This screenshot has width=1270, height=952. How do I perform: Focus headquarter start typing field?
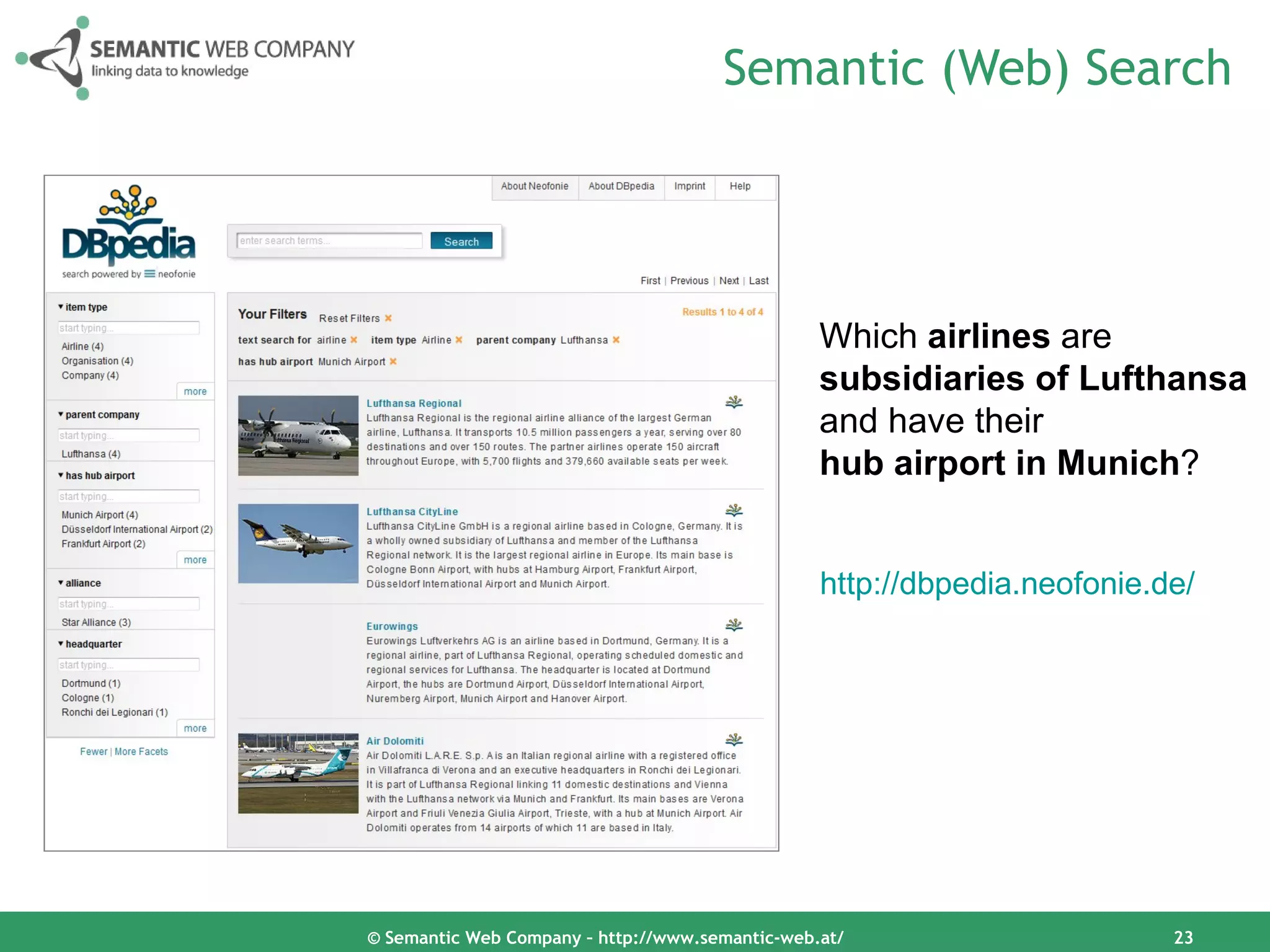click(x=128, y=665)
